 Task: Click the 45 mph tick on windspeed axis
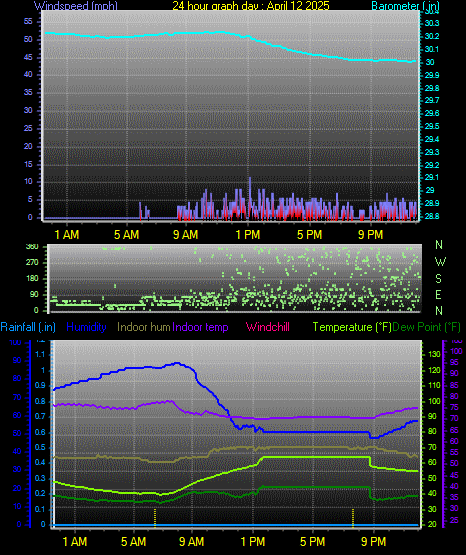point(28,57)
